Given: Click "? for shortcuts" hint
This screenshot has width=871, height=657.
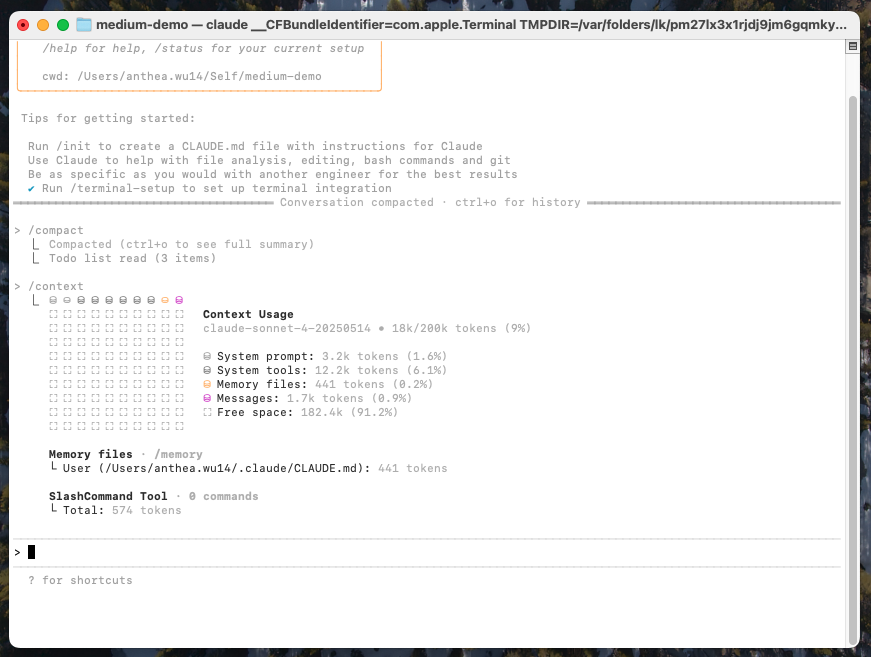Looking at the screenshot, I should point(80,580).
